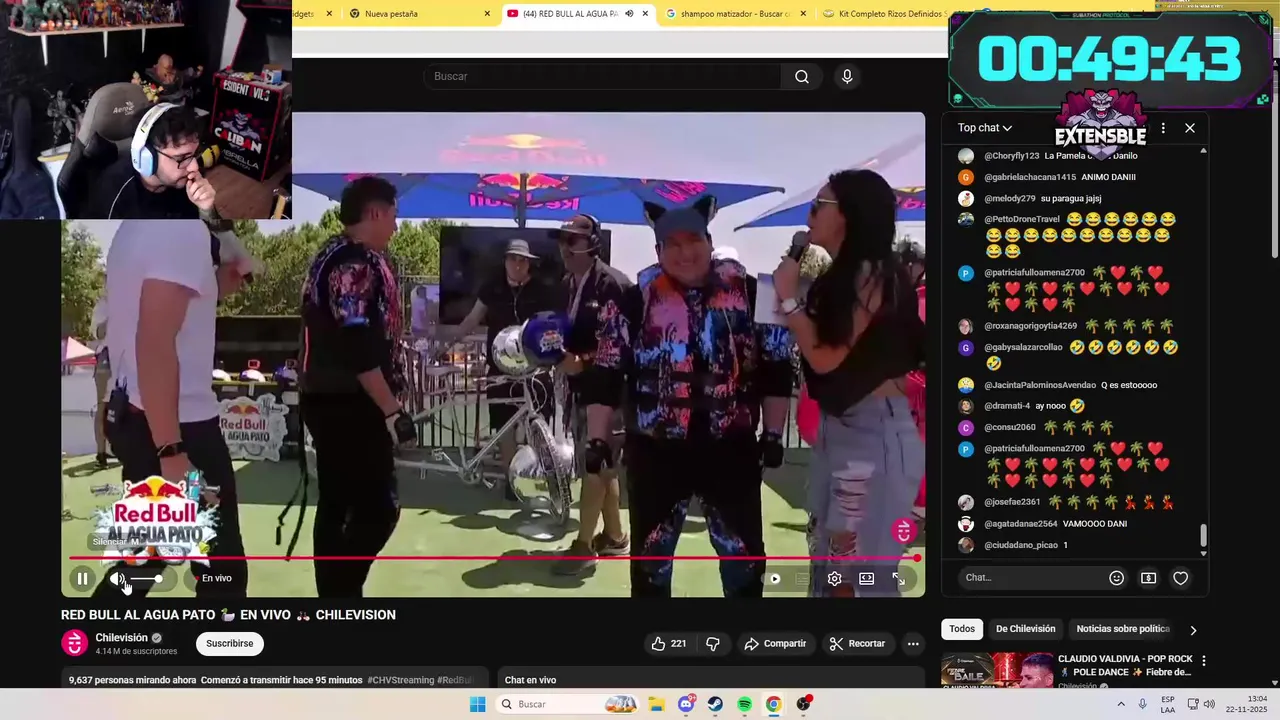1280x720 pixels.
Task: Open Chilevisión channel name link
Action: [x=121, y=637]
